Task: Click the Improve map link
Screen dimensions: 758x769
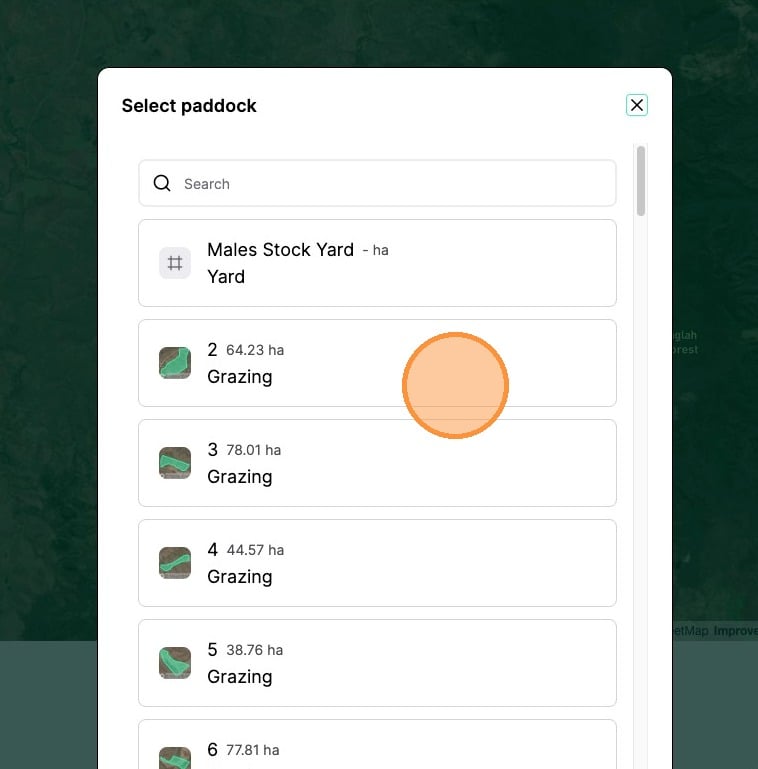Action: [735, 631]
